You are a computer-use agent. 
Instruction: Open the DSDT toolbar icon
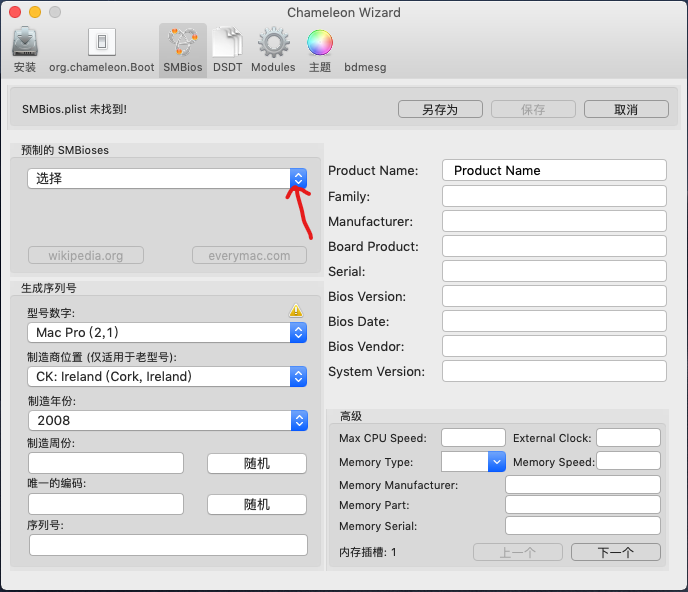point(227,50)
